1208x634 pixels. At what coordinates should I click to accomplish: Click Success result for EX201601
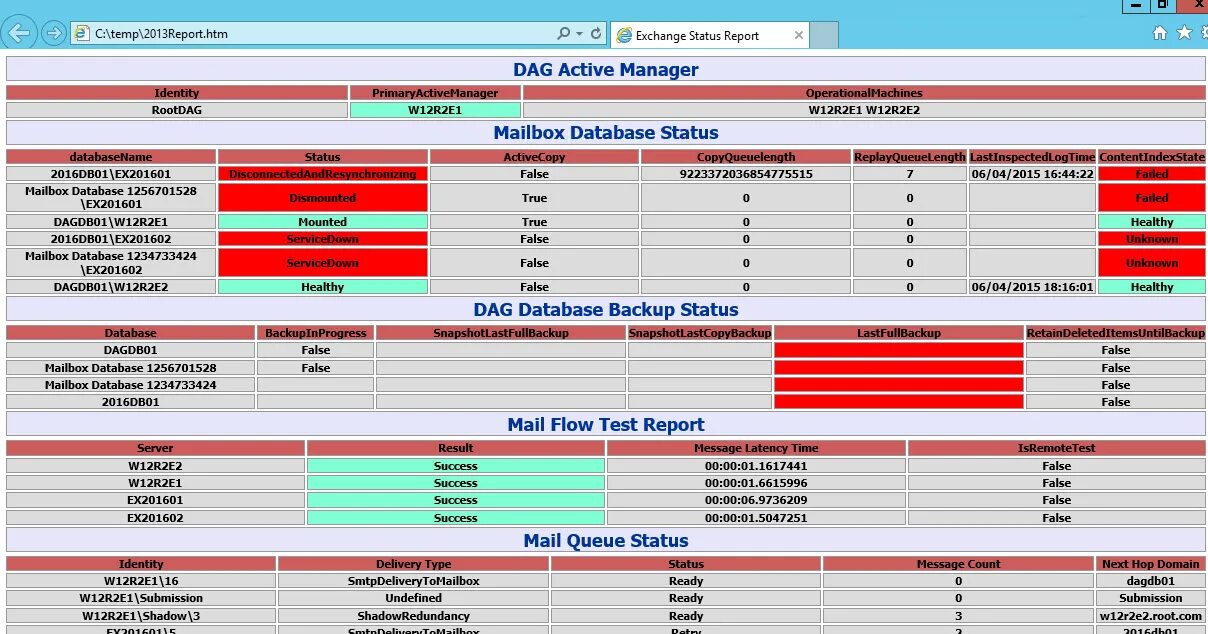click(456, 500)
